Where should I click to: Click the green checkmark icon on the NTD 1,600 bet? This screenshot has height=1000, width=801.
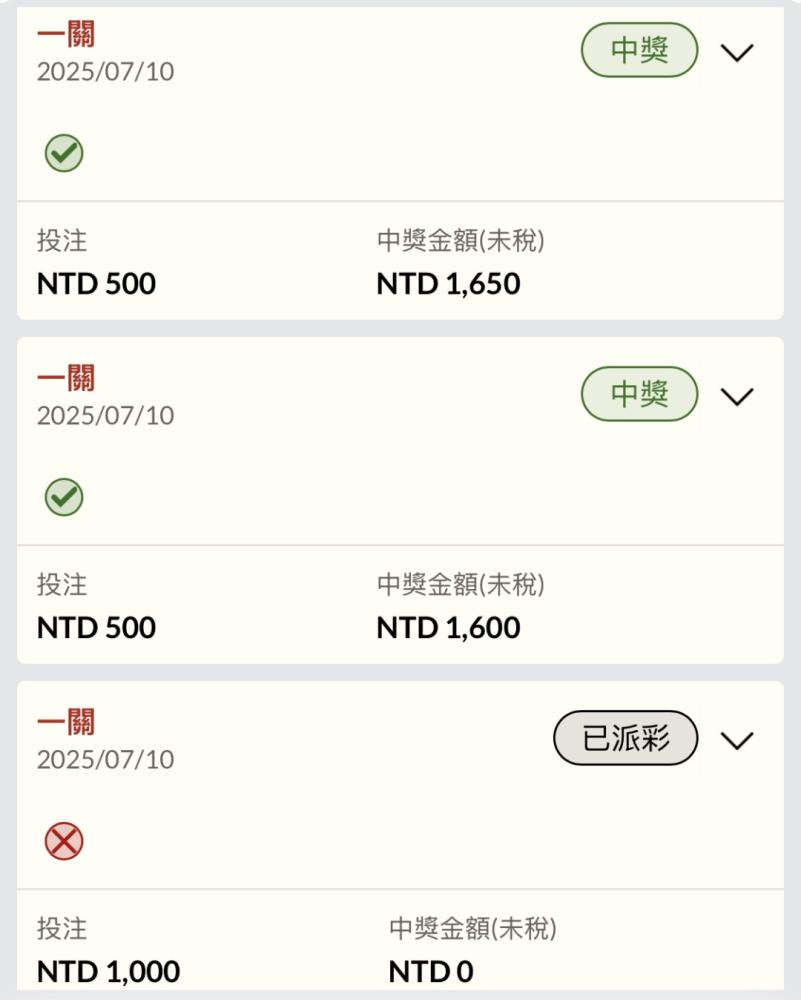click(64, 497)
